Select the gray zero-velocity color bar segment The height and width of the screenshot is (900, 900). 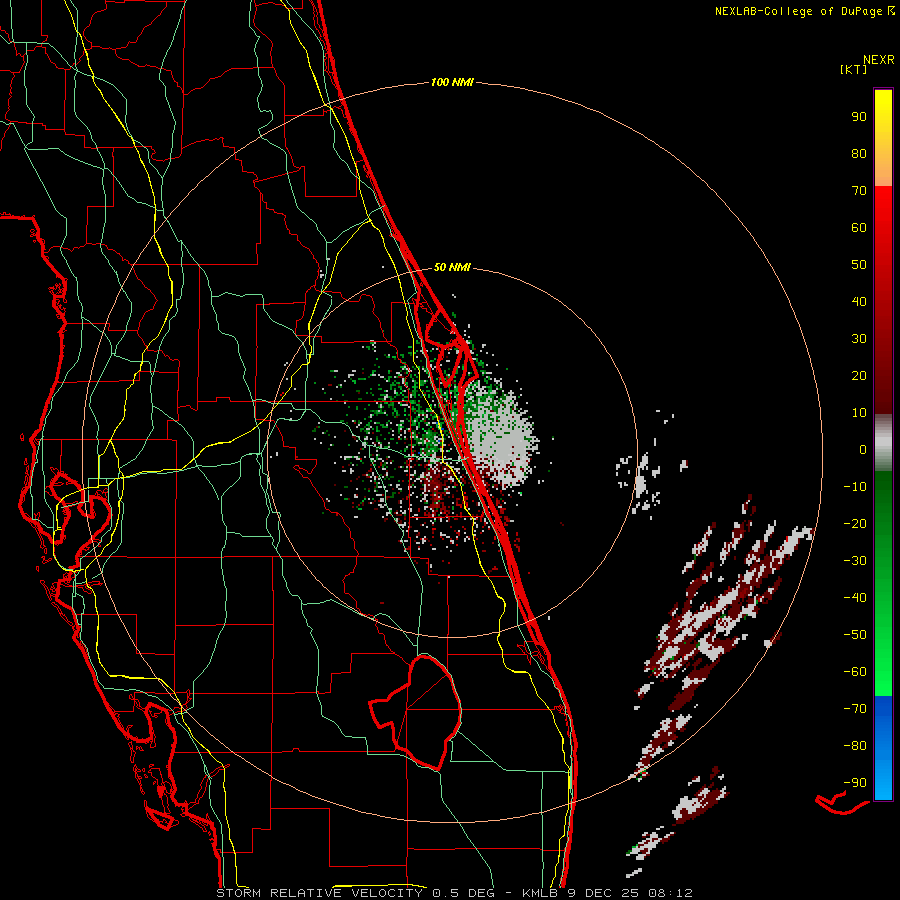point(883,443)
